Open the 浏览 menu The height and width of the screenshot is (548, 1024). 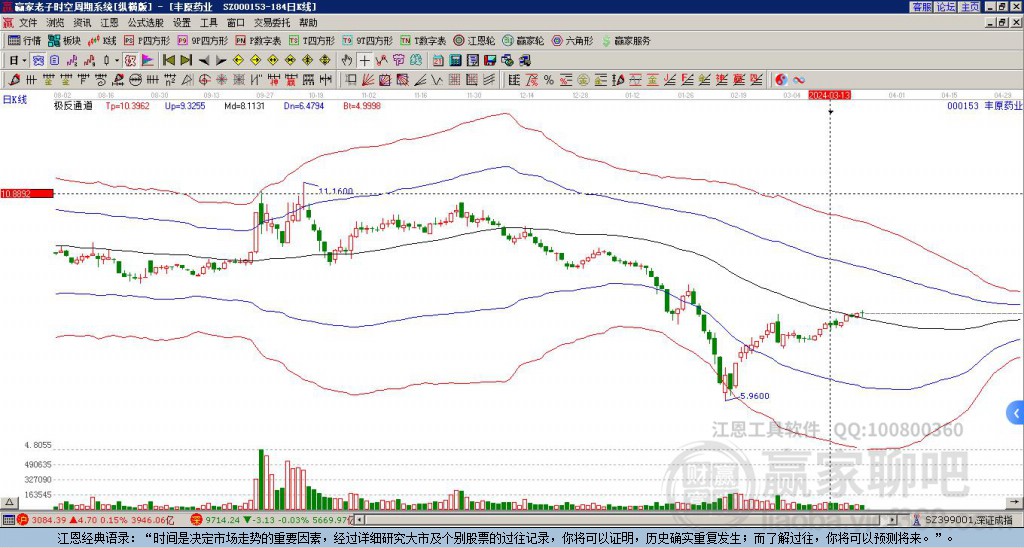[56, 23]
